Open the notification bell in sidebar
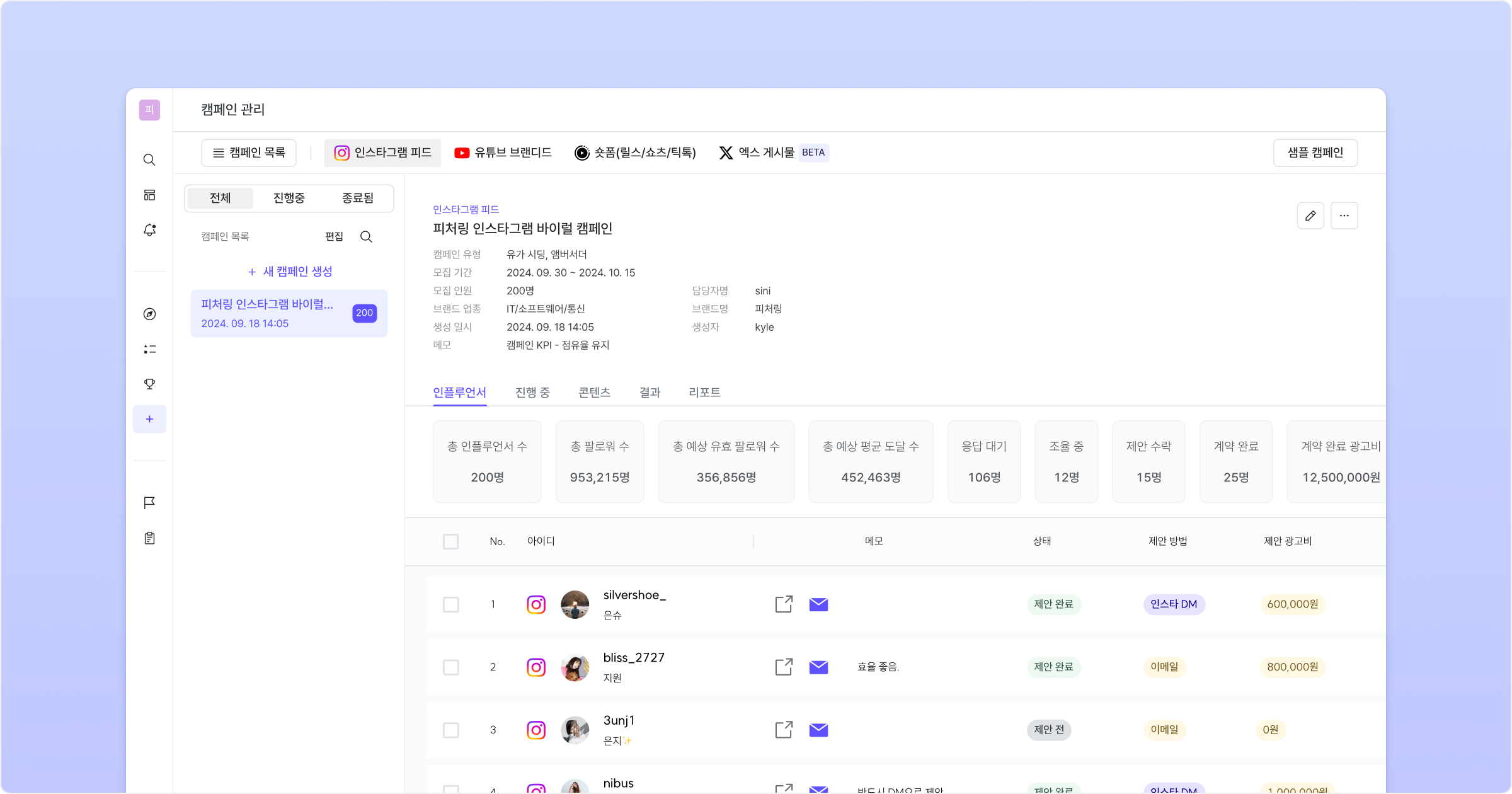The width and height of the screenshot is (1512, 794). (149, 230)
